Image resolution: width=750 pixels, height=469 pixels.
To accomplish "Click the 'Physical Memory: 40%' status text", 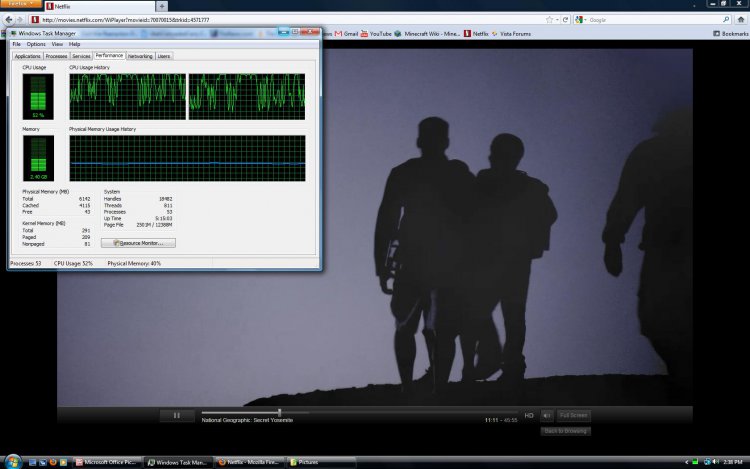I will click(x=134, y=263).
